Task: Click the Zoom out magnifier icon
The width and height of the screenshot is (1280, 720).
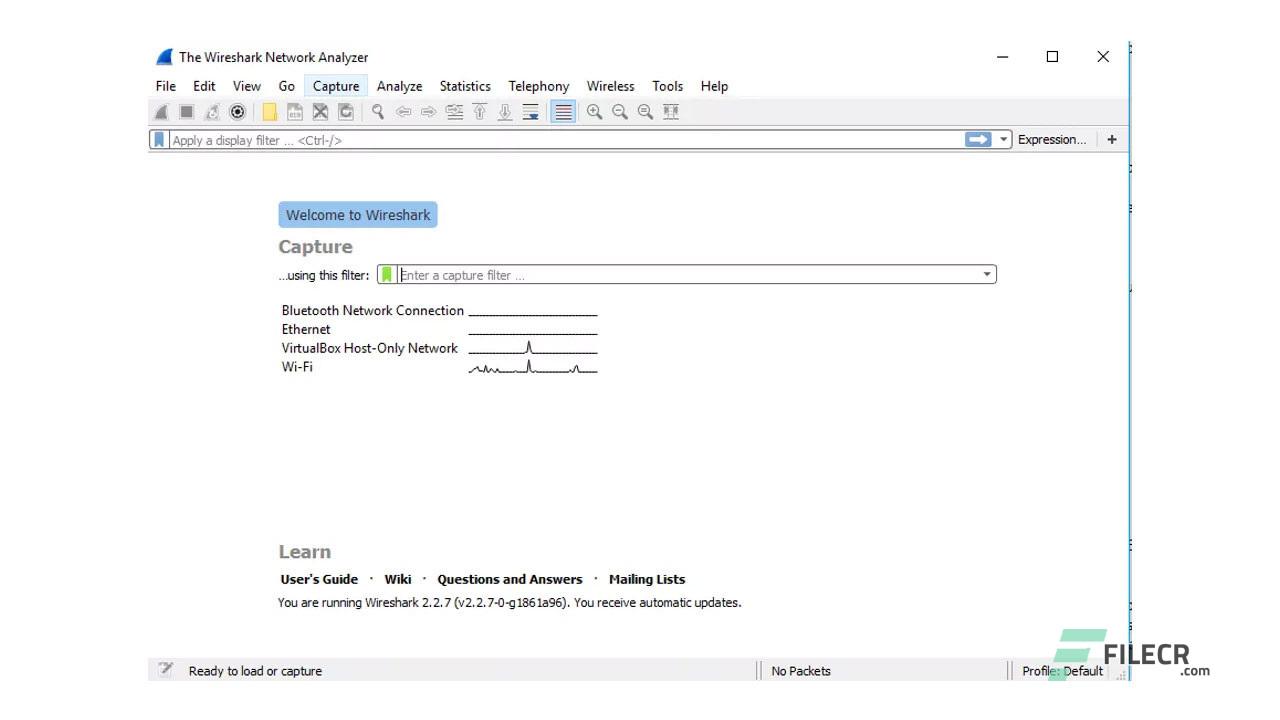Action: [620, 112]
